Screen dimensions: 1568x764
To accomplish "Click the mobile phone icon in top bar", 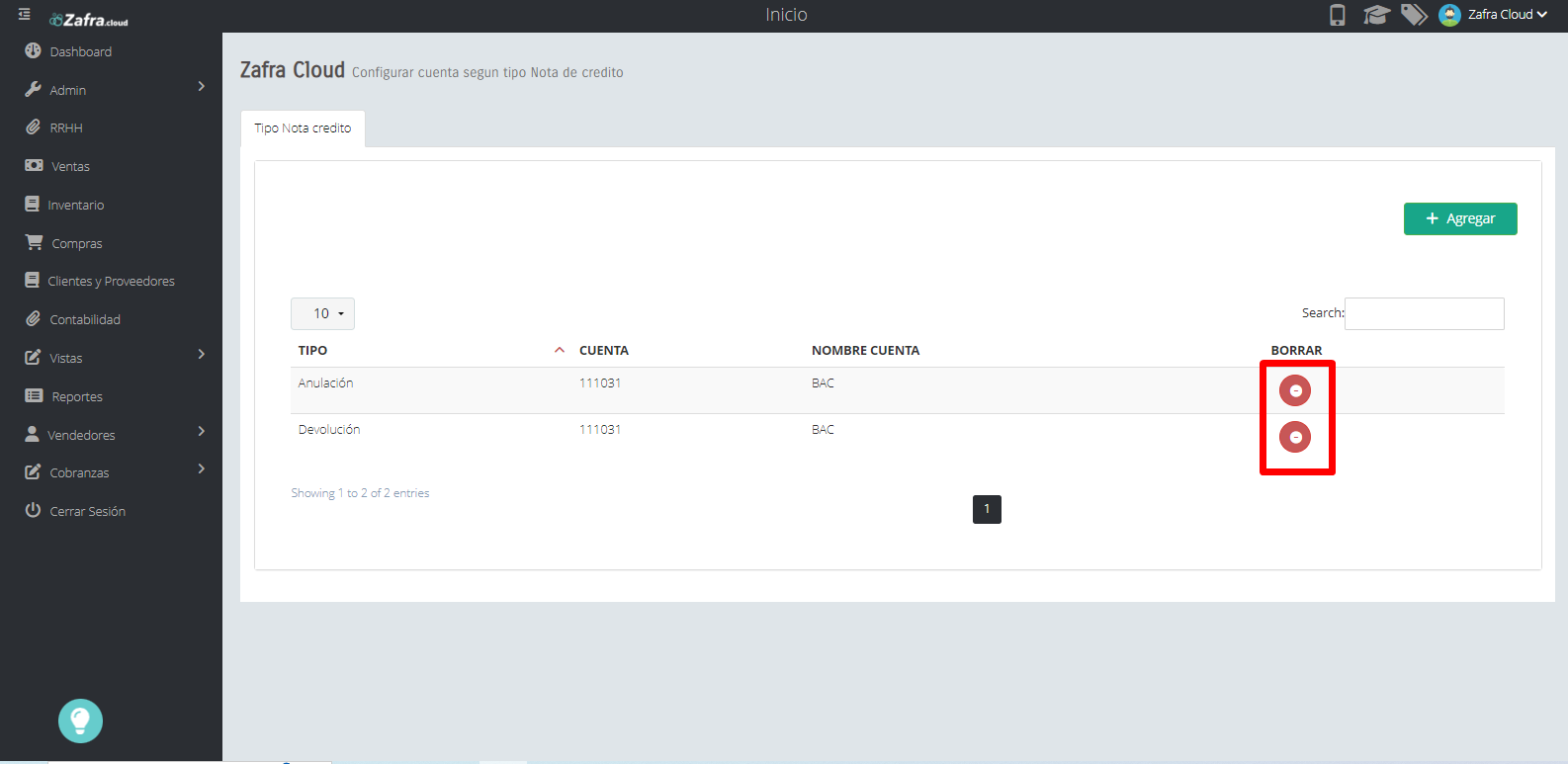I will click(x=1338, y=15).
